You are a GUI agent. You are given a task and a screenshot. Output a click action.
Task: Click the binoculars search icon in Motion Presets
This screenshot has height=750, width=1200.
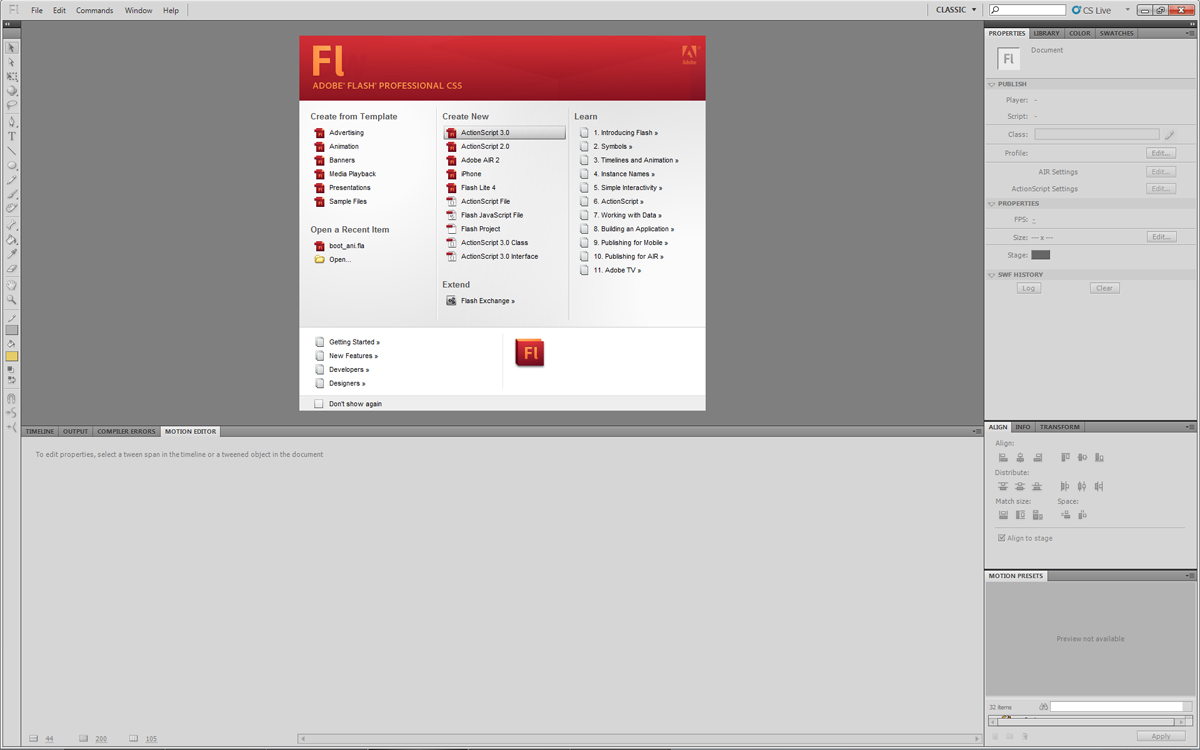(1043, 707)
